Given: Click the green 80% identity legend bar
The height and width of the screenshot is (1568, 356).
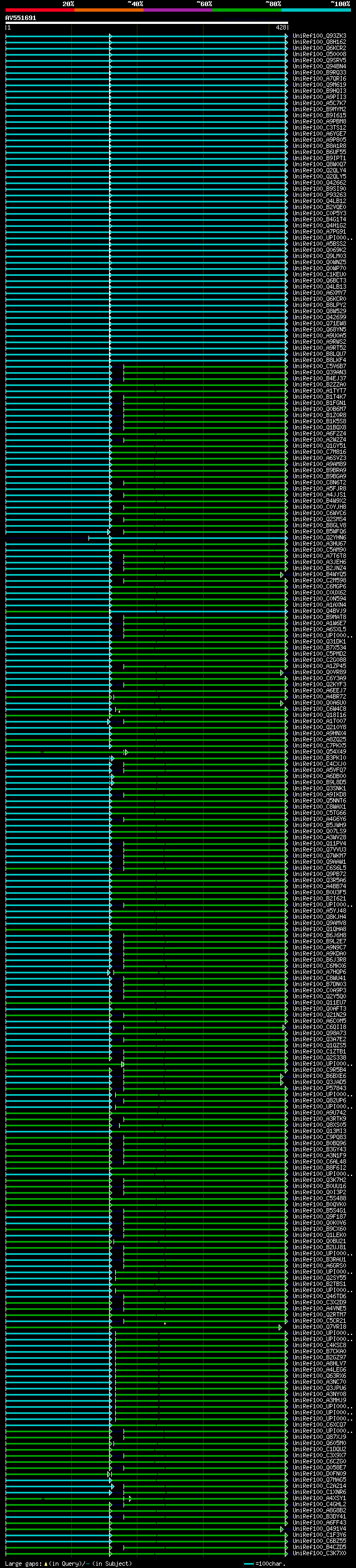Looking at the screenshot, I should 247,11.
